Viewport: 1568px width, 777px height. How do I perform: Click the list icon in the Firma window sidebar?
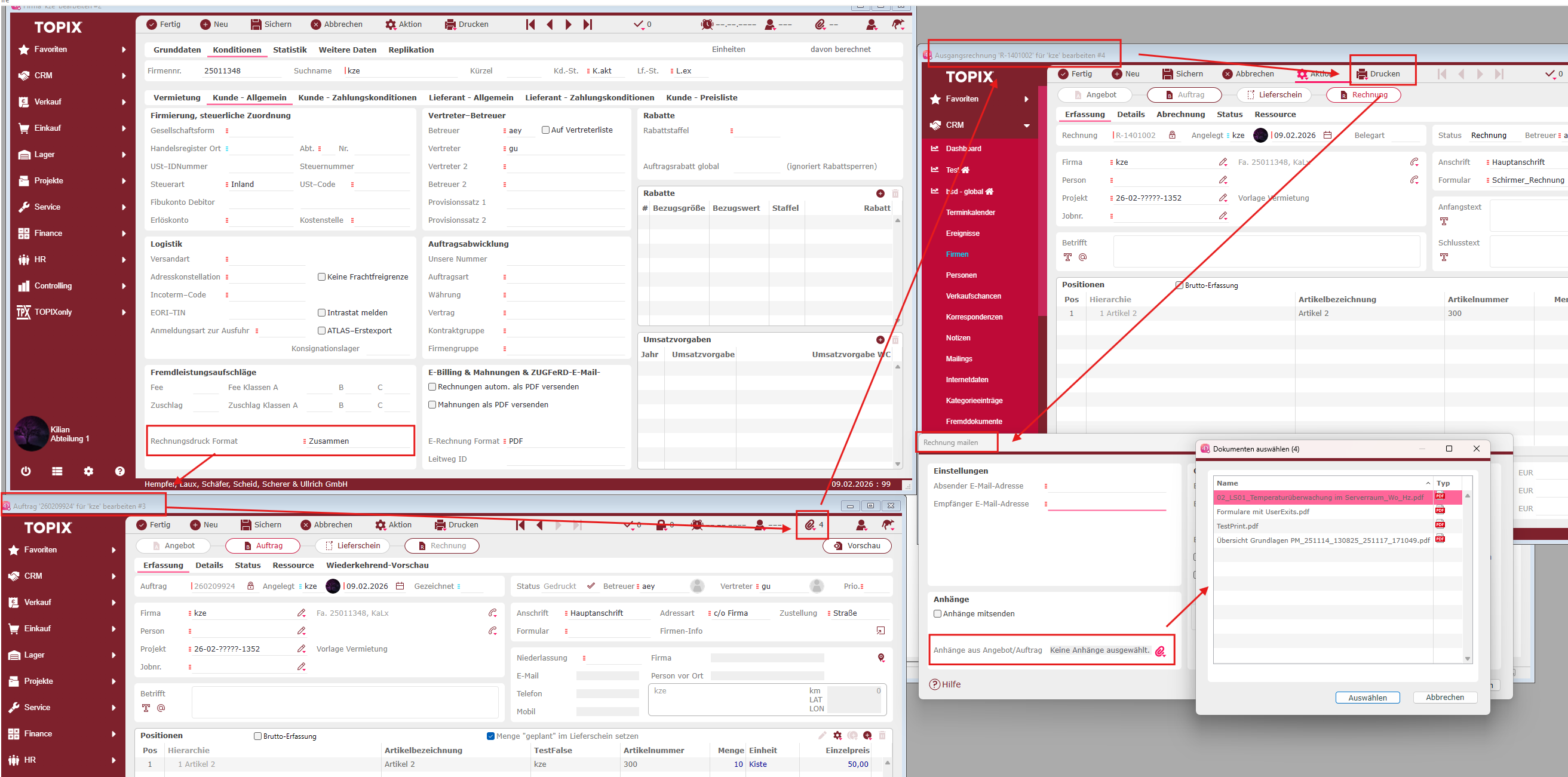coord(57,471)
